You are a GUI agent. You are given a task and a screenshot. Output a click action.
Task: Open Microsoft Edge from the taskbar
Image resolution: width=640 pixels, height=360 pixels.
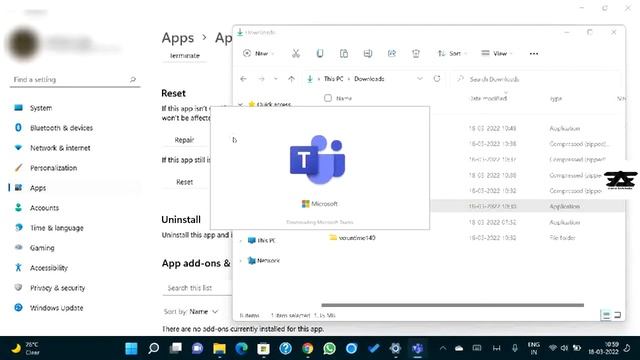(x=242, y=348)
